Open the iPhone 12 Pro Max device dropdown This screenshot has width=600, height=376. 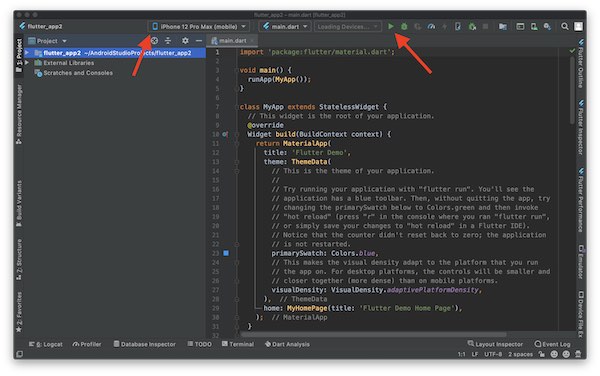pos(199,26)
